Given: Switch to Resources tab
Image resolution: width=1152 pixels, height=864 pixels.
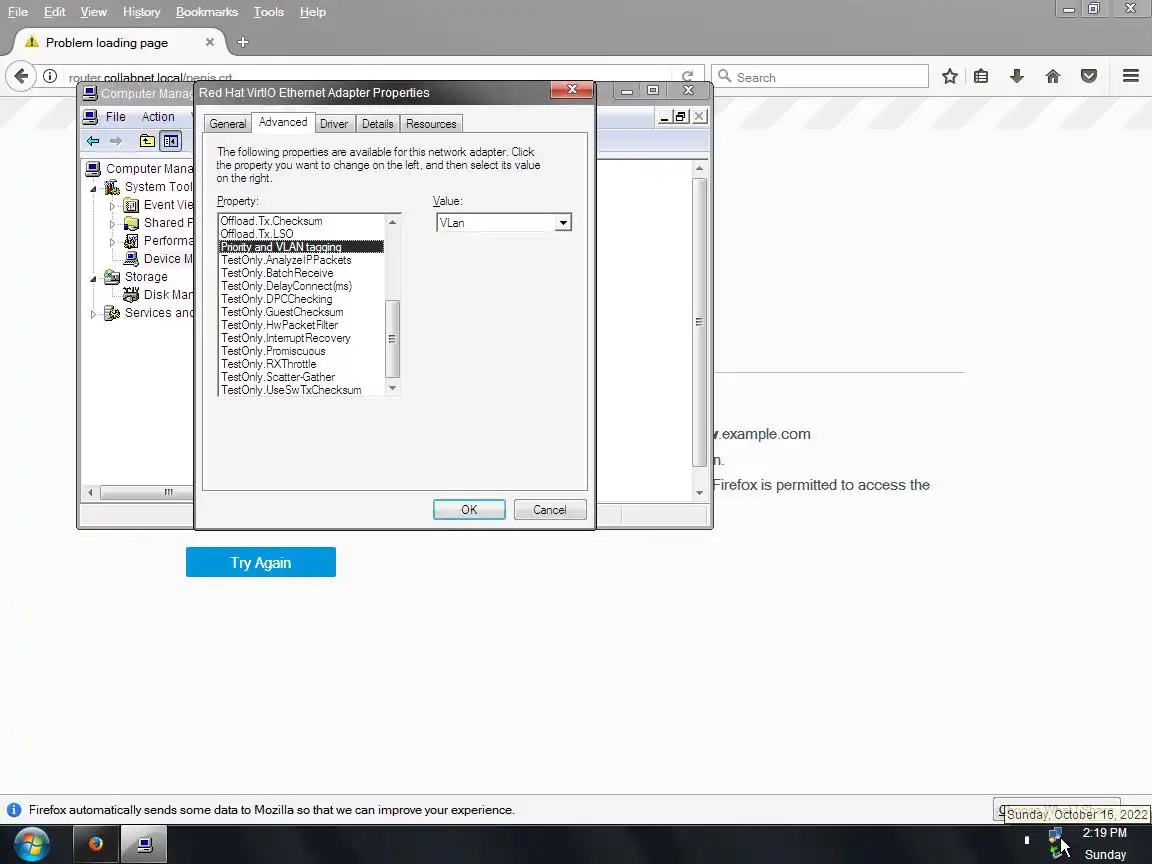Looking at the screenshot, I should click(x=431, y=123).
